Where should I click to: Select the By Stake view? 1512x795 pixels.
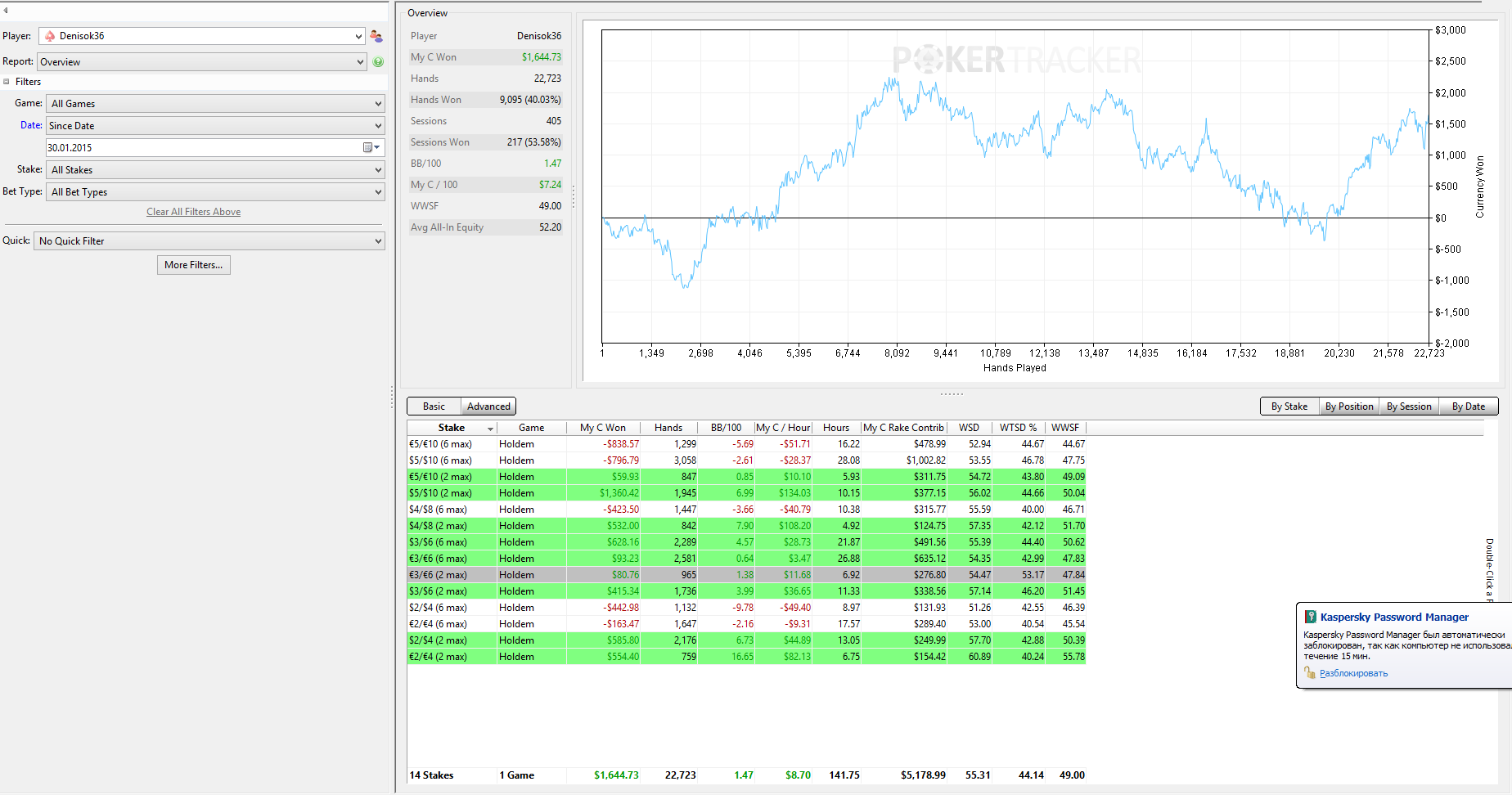coord(1289,406)
